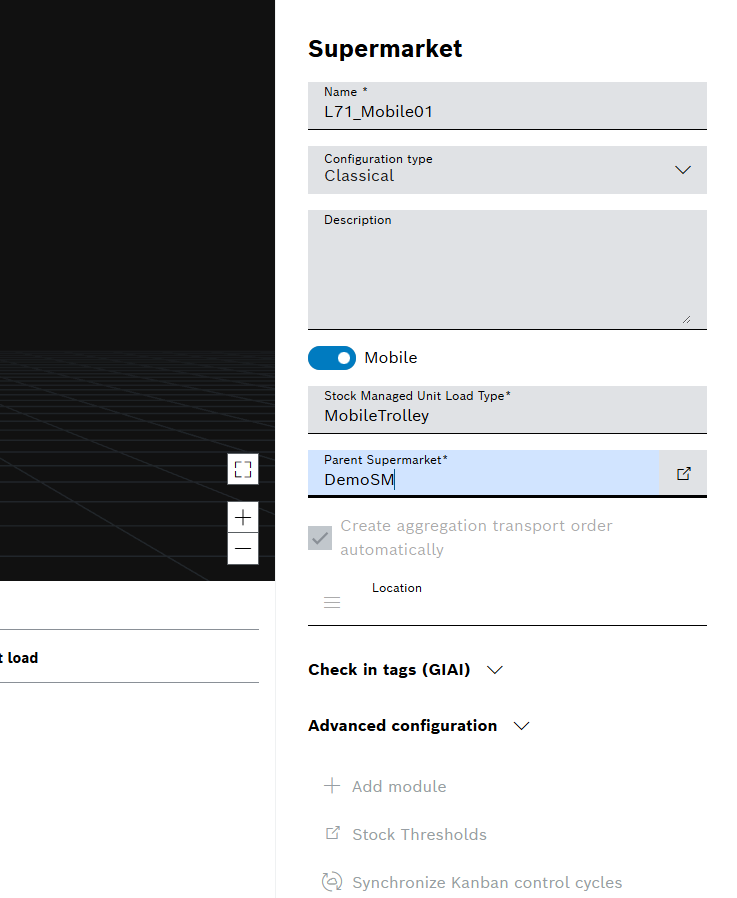The width and height of the screenshot is (737, 898).
Task: Click the Add module text
Action: click(399, 786)
